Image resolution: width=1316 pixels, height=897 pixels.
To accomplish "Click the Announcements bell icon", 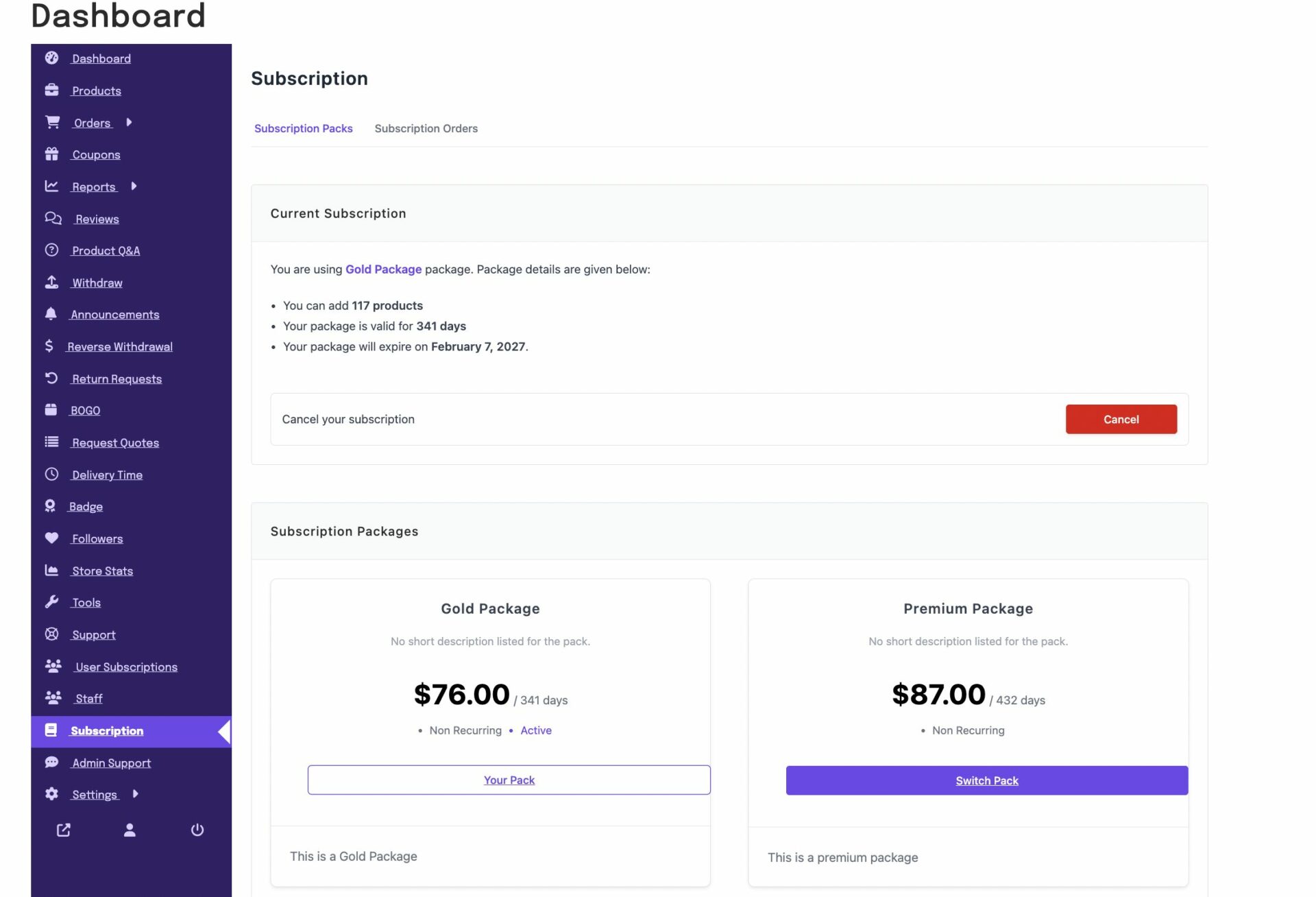I will [x=51, y=314].
